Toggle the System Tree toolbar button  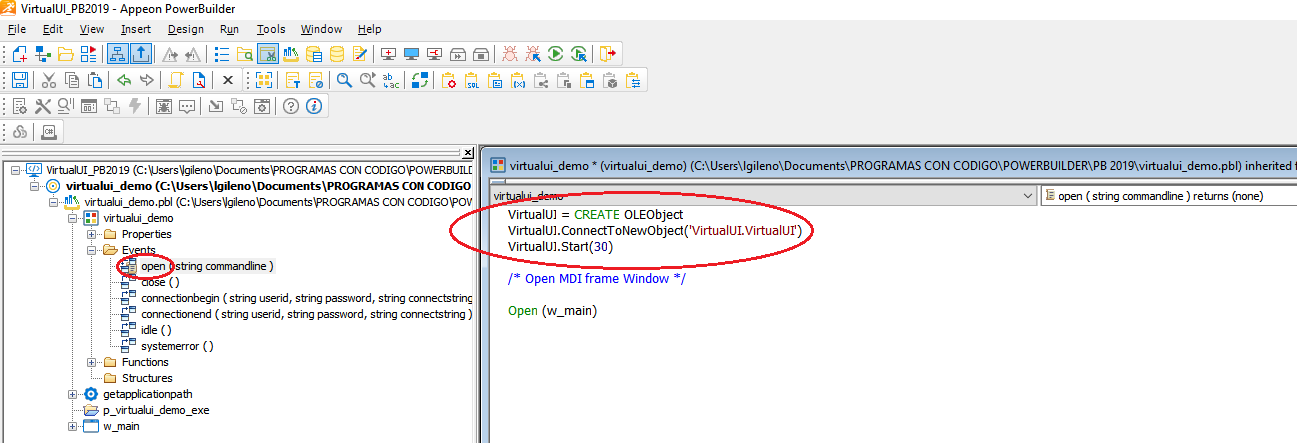tap(117, 54)
